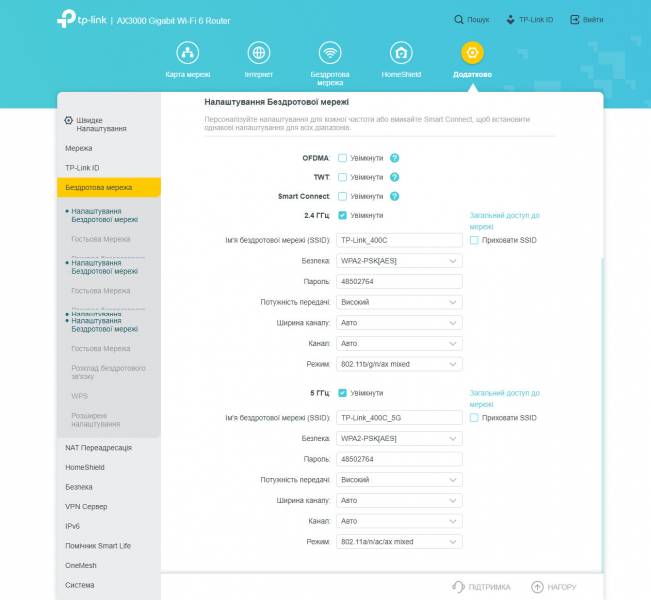Screen dimensions: 651x600
Task: Click the Карта мережі network map icon
Action: click(188, 53)
